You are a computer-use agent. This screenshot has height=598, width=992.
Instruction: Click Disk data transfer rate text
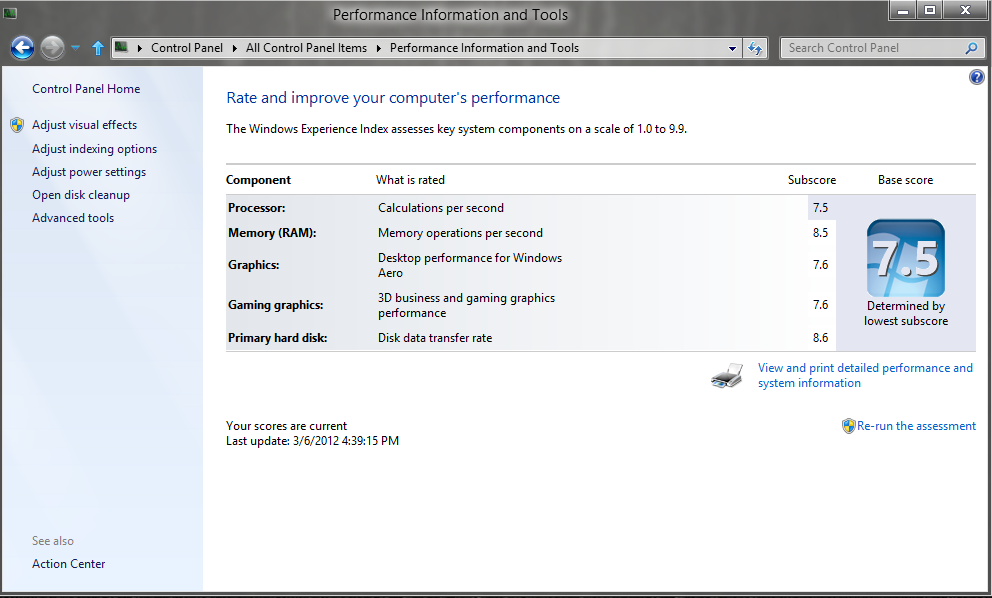tap(435, 338)
